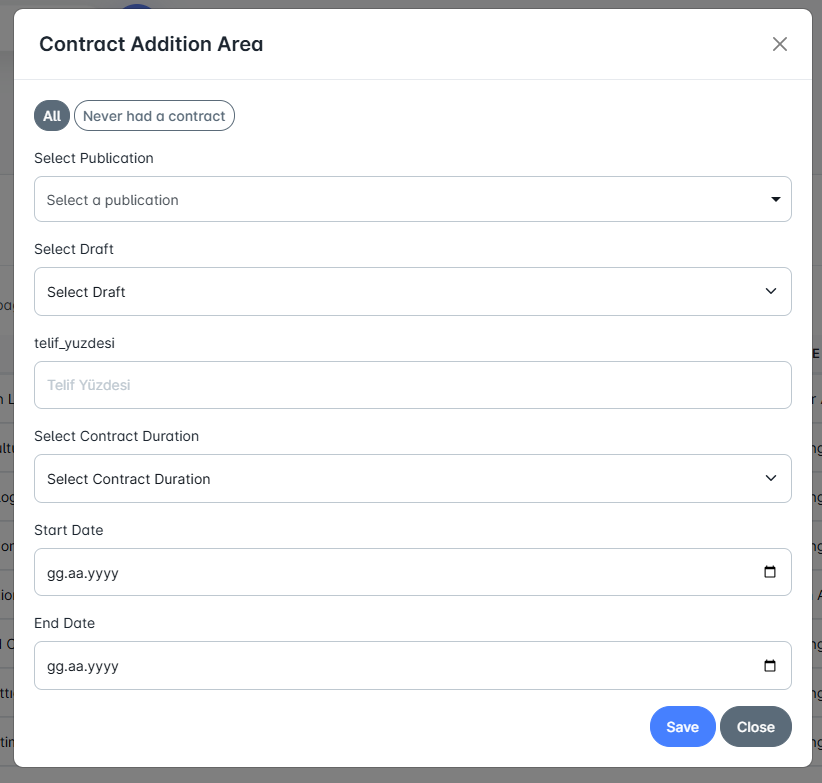
Task: Click the Select Draft chevron arrow
Action: [771, 291]
